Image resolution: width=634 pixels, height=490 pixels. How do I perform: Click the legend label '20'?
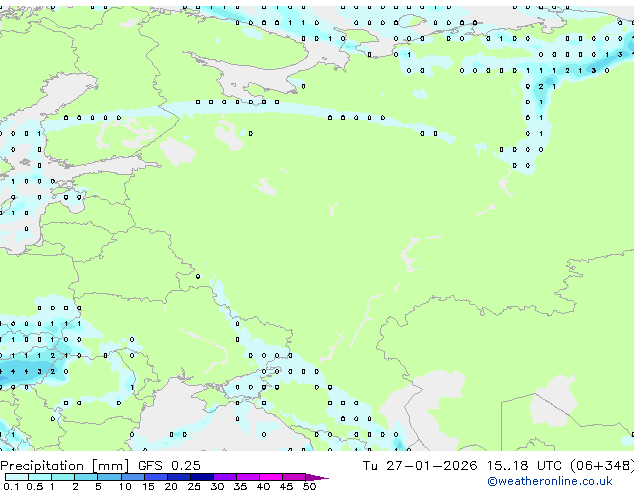171,486
